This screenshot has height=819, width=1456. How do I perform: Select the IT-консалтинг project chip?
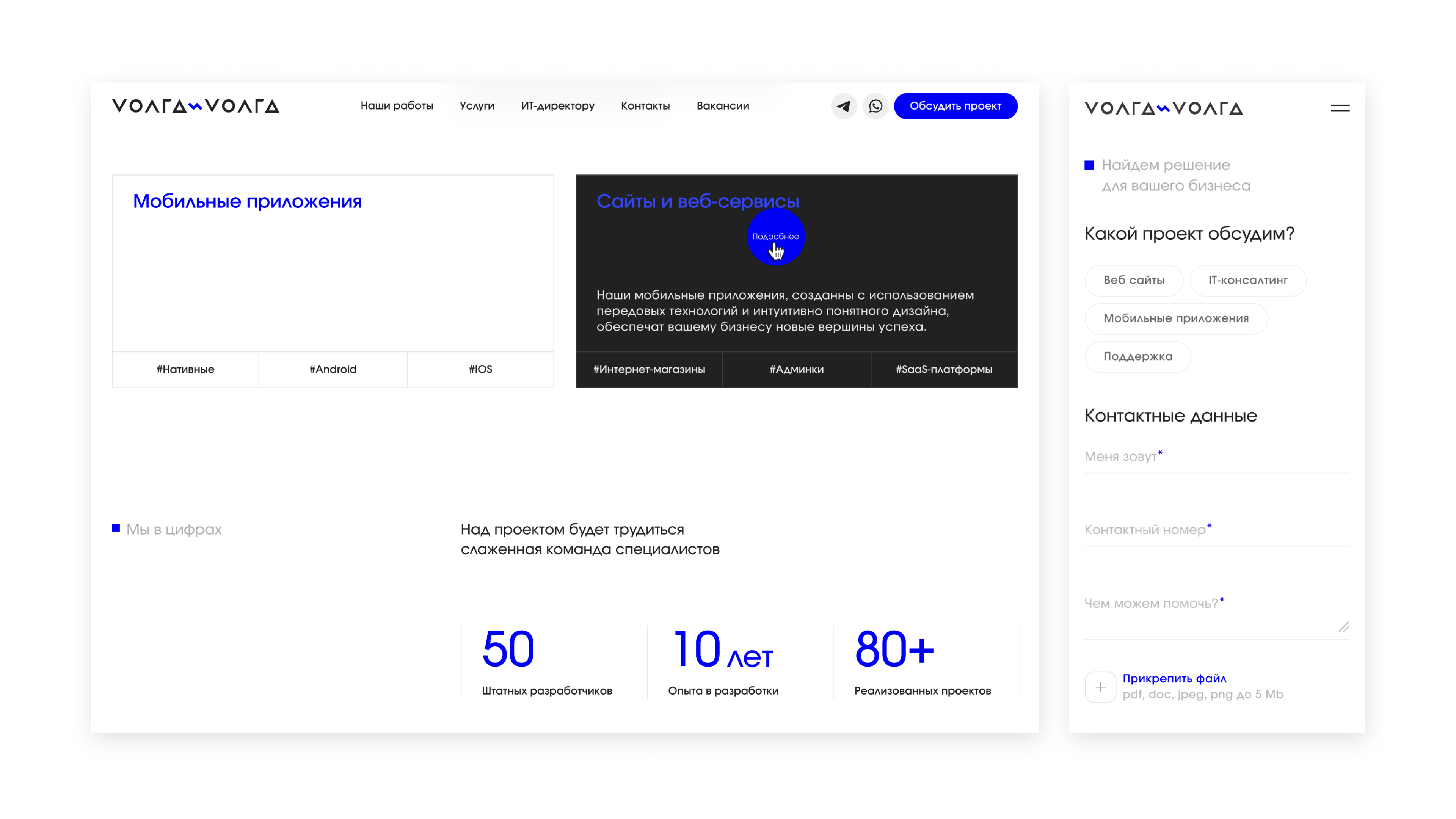[1247, 280]
